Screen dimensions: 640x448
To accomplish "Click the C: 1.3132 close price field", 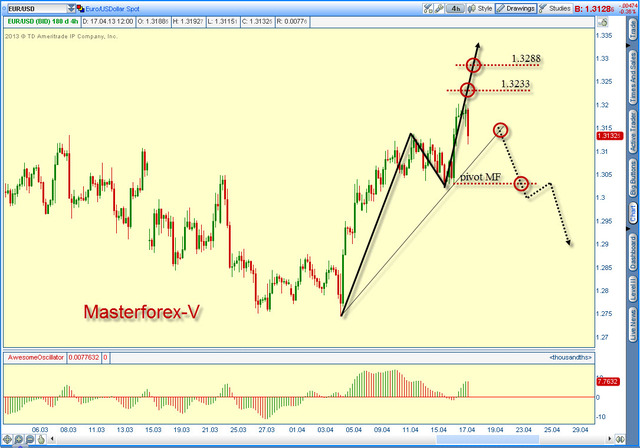I will coord(257,22).
